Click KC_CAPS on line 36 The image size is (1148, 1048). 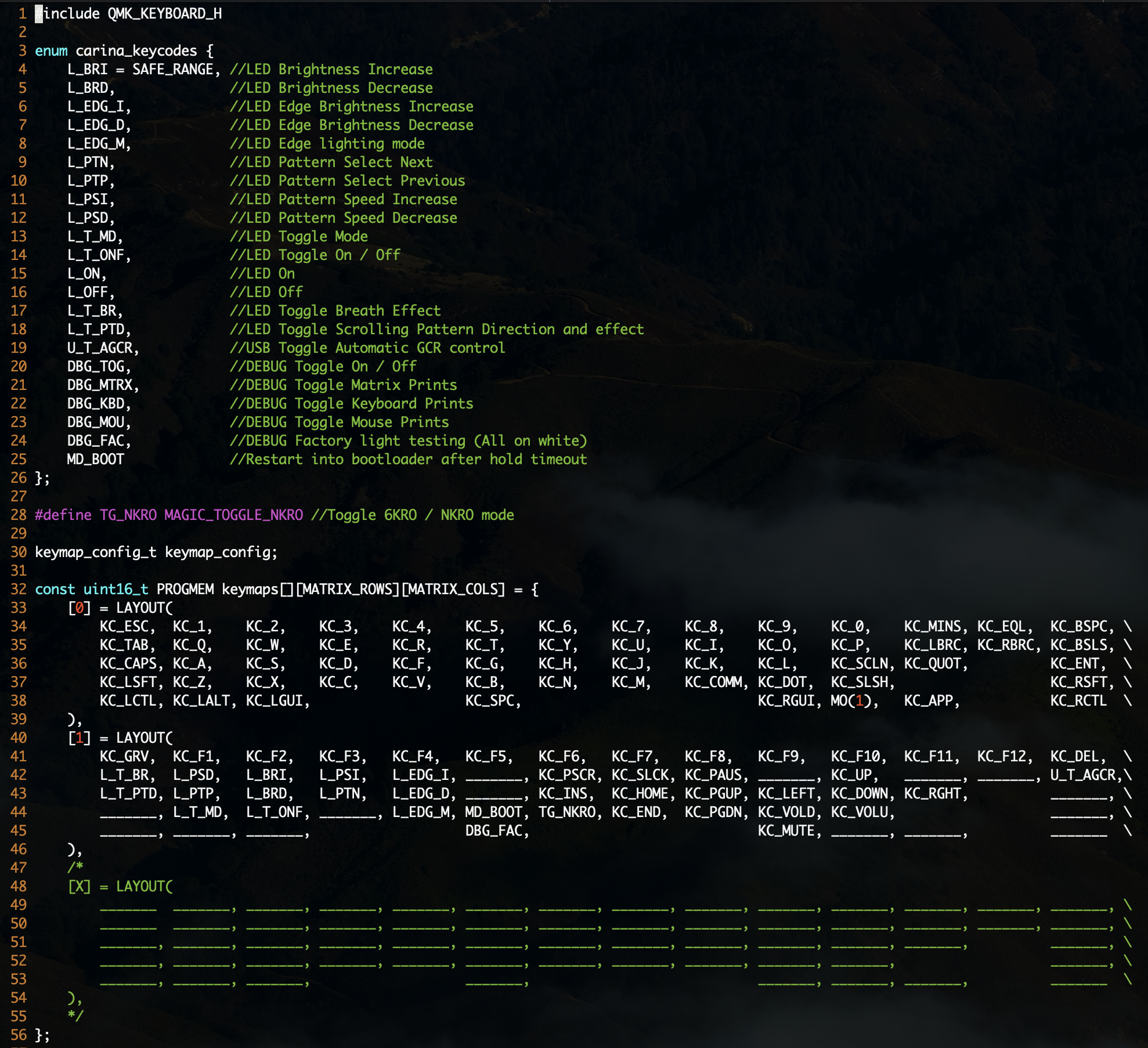128,663
